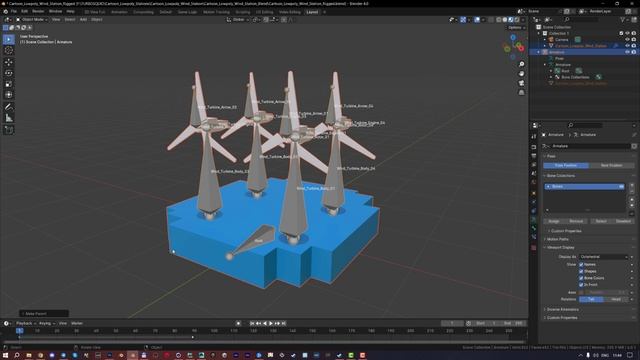
Task: Open the Edit menu
Action: [24, 11]
